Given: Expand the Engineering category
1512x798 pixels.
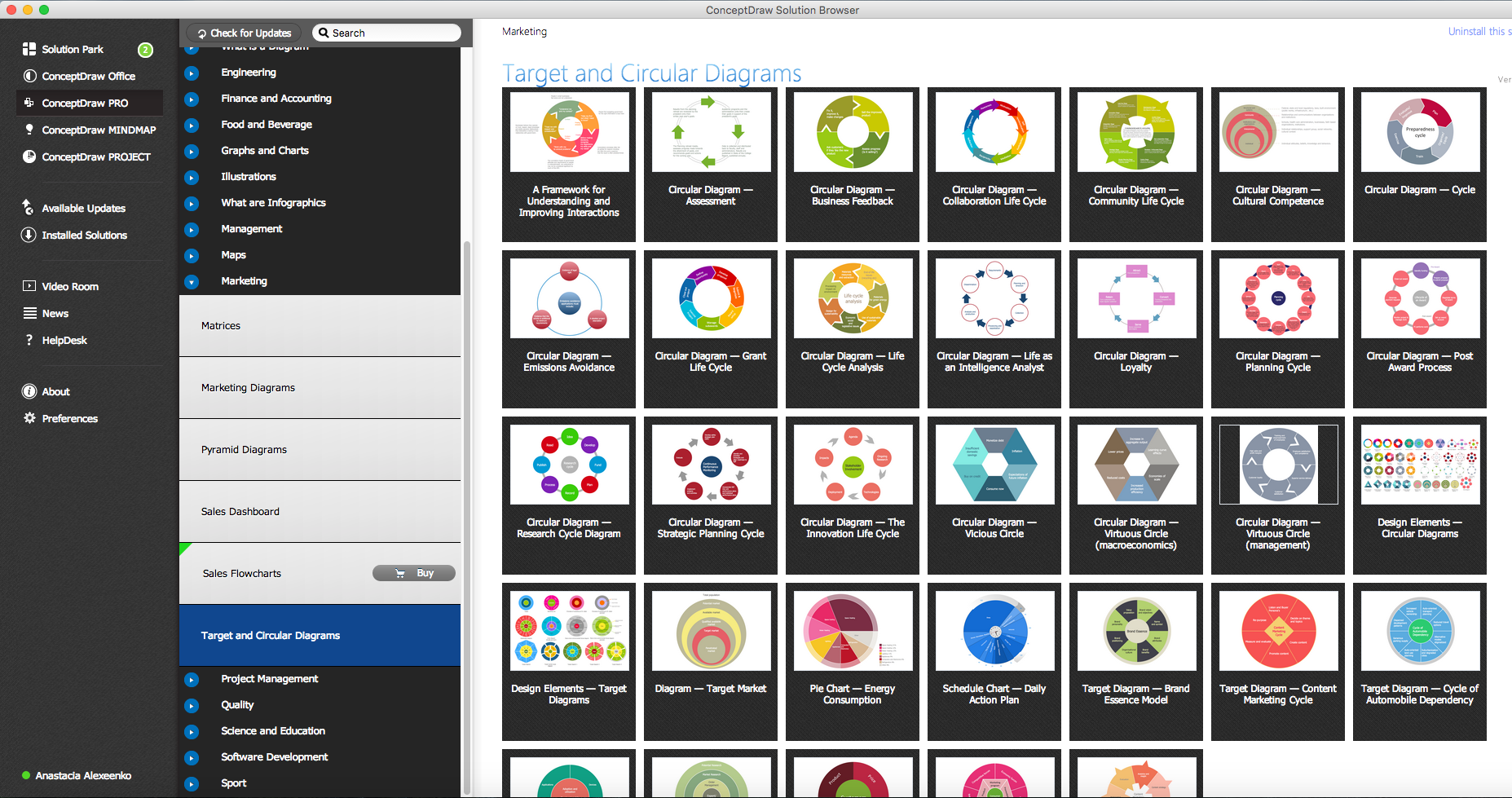Looking at the screenshot, I should [x=192, y=73].
